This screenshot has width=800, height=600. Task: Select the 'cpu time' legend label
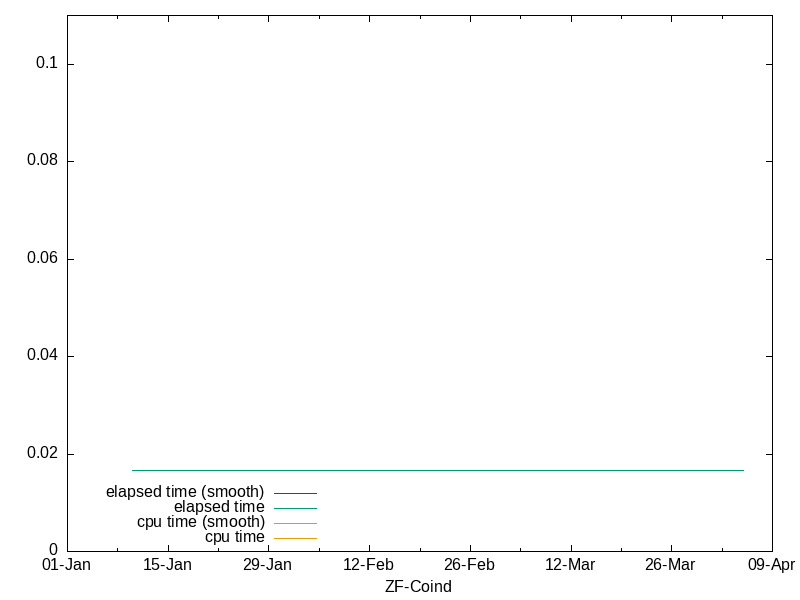tap(235, 537)
